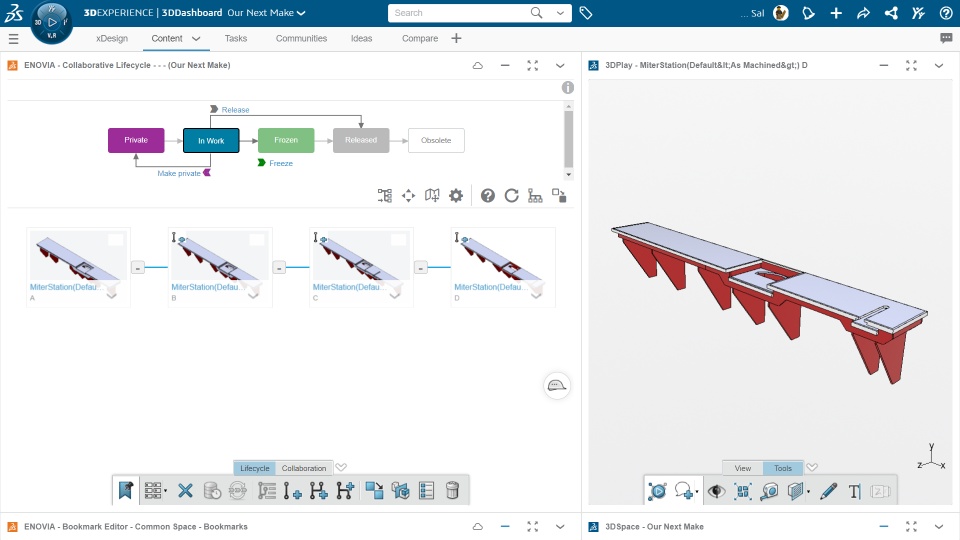Open the 3DPlay widget menu chevron
Screen dimensions: 960x540
pos(939,66)
